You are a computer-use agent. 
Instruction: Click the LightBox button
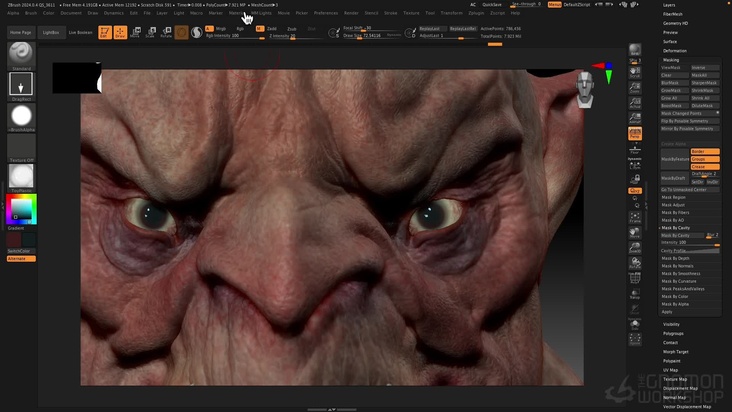51,32
